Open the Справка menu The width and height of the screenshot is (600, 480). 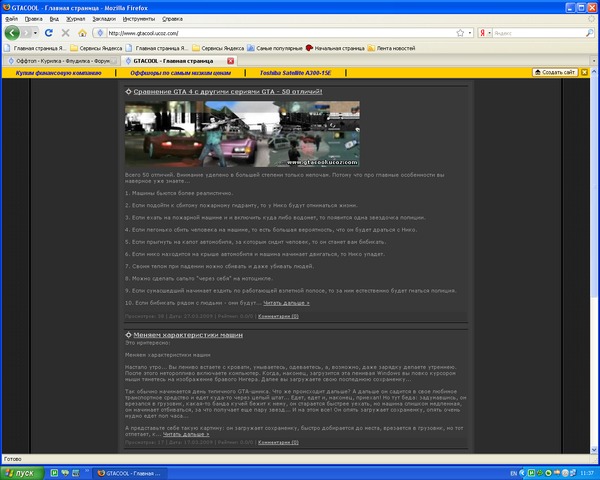(172, 19)
